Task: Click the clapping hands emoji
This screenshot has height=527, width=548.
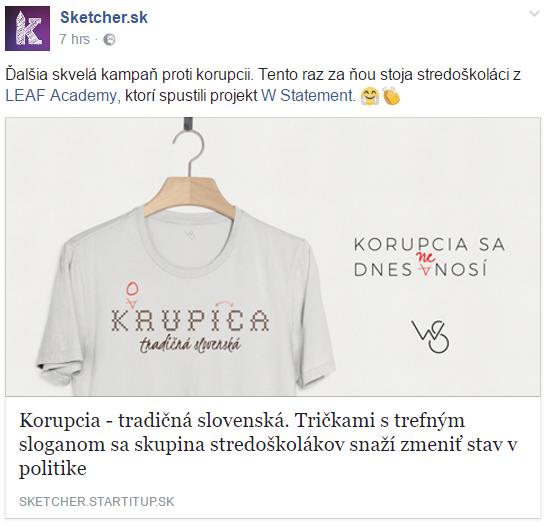Action: pos(391,96)
